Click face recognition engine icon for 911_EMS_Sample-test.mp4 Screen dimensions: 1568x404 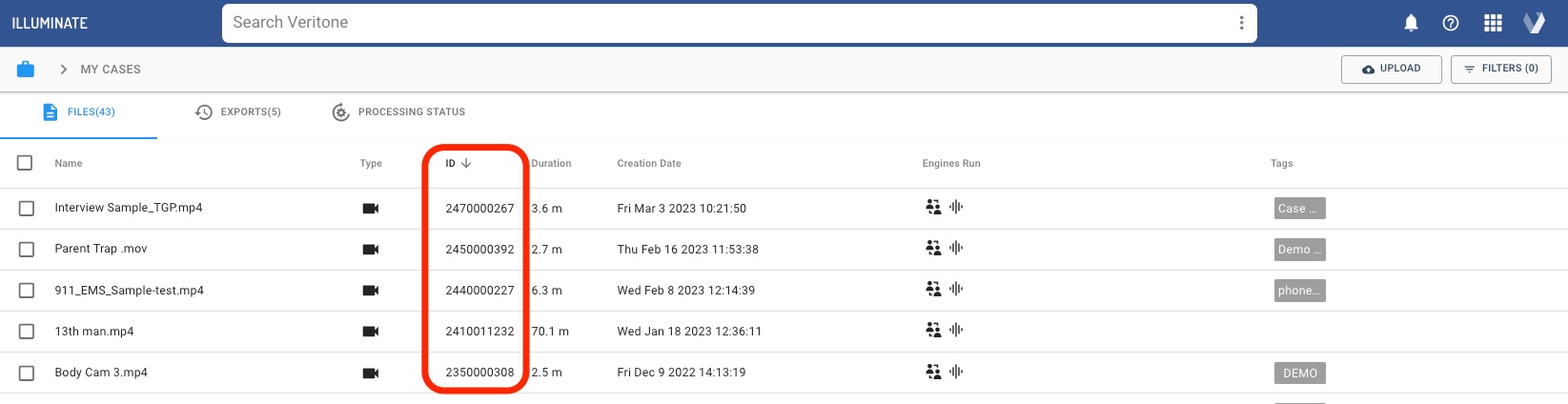[933, 289]
